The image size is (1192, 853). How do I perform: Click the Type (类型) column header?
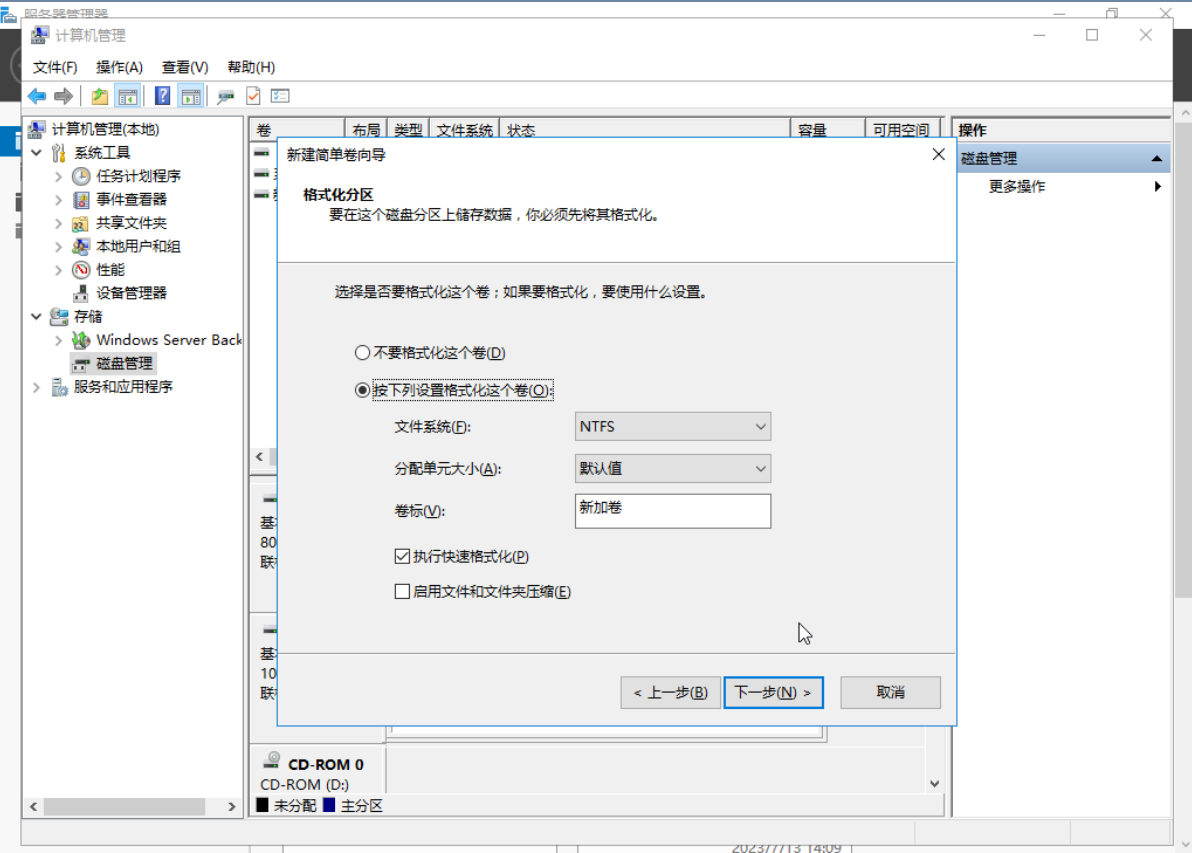[x=408, y=130]
